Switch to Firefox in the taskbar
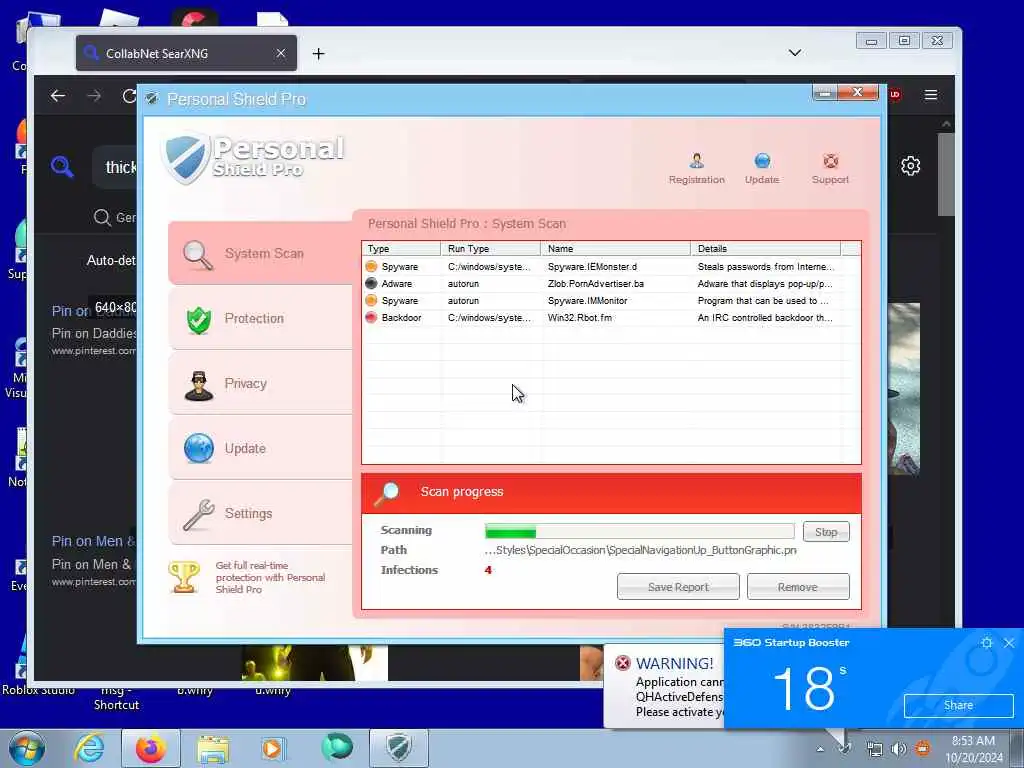This screenshot has height=768, width=1024. (151, 748)
